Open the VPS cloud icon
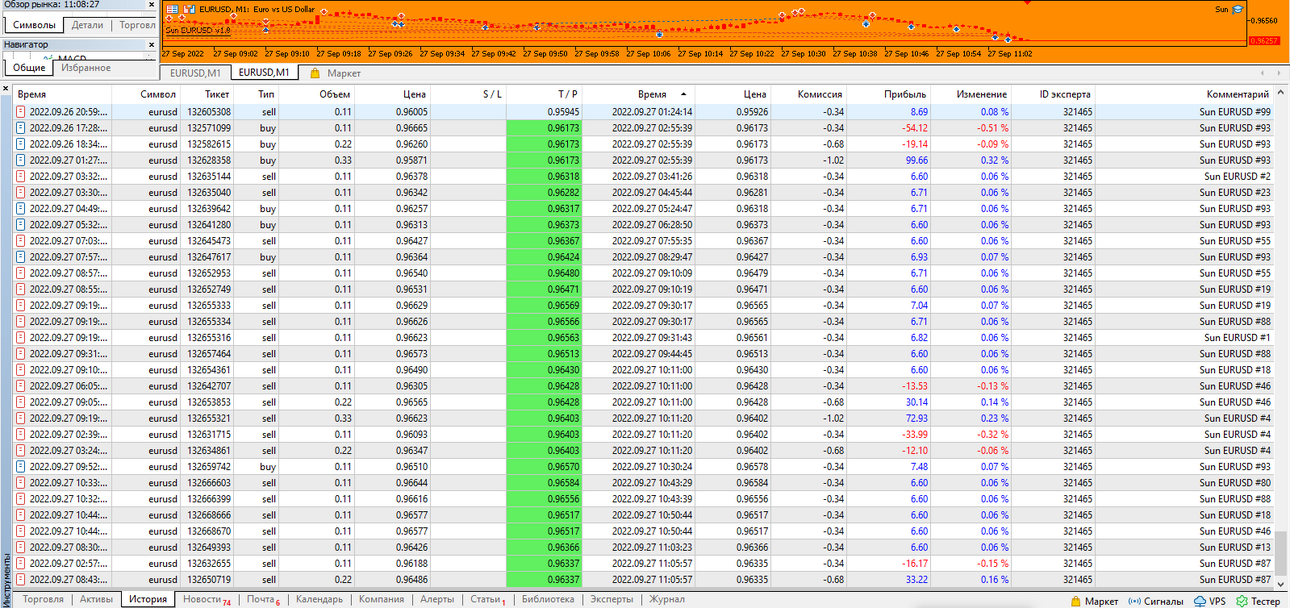The height and width of the screenshot is (608, 1290). [x=1200, y=601]
